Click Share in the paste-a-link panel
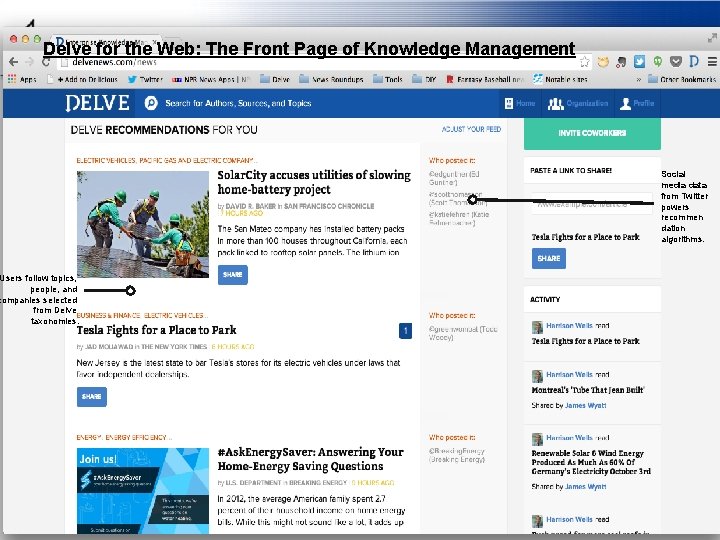 coord(549,259)
